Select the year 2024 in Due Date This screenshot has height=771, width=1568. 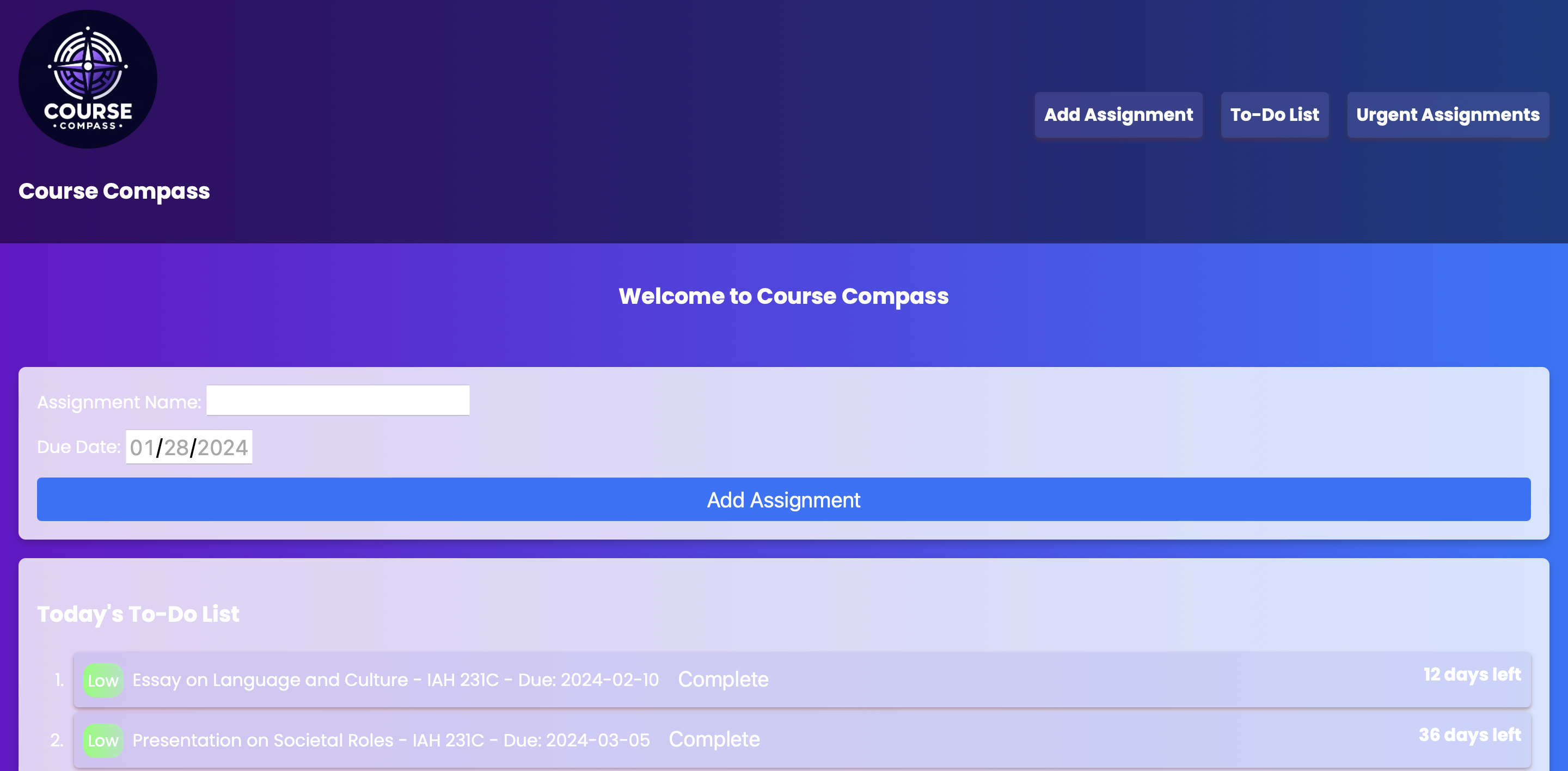pos(222,447)
